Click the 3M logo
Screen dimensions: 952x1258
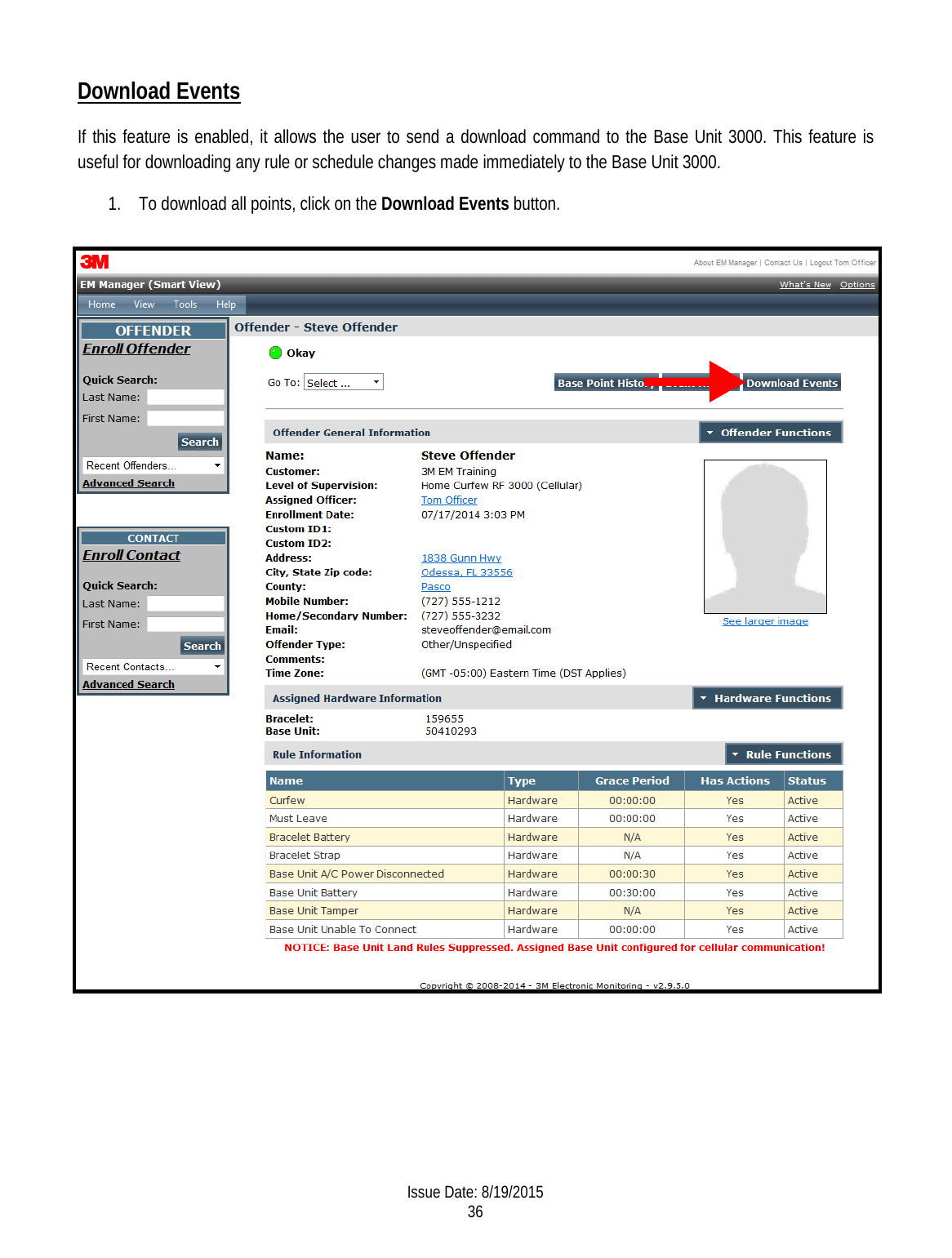(x=95, y=262)
